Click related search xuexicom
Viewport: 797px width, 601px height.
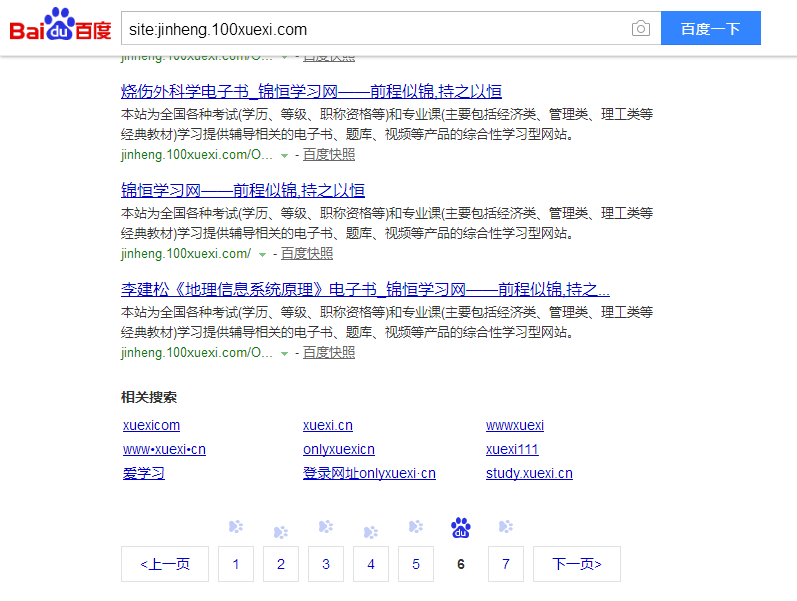click(x=151, y=425)
